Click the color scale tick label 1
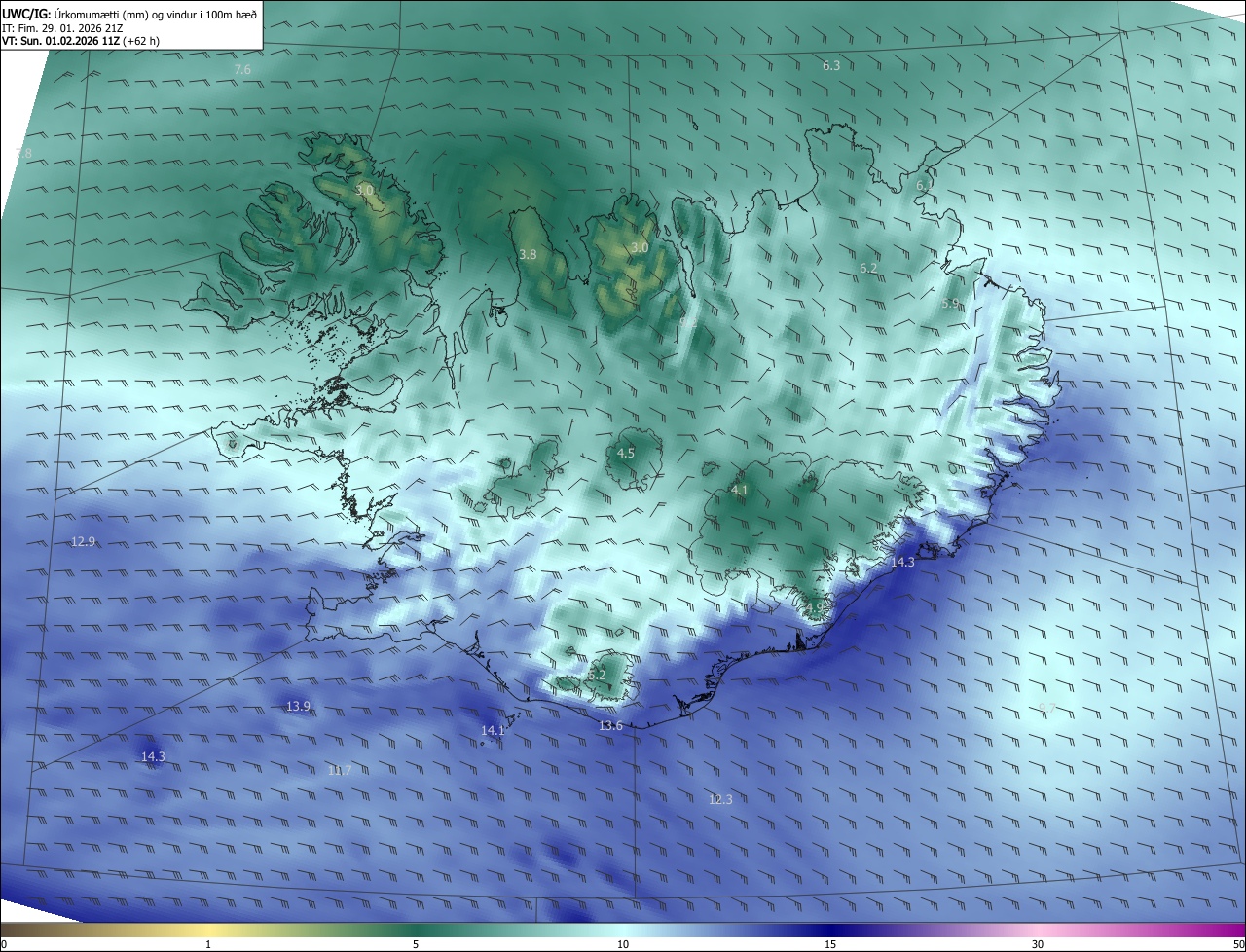The image size is (1246, 952). (x=208, y=944)
